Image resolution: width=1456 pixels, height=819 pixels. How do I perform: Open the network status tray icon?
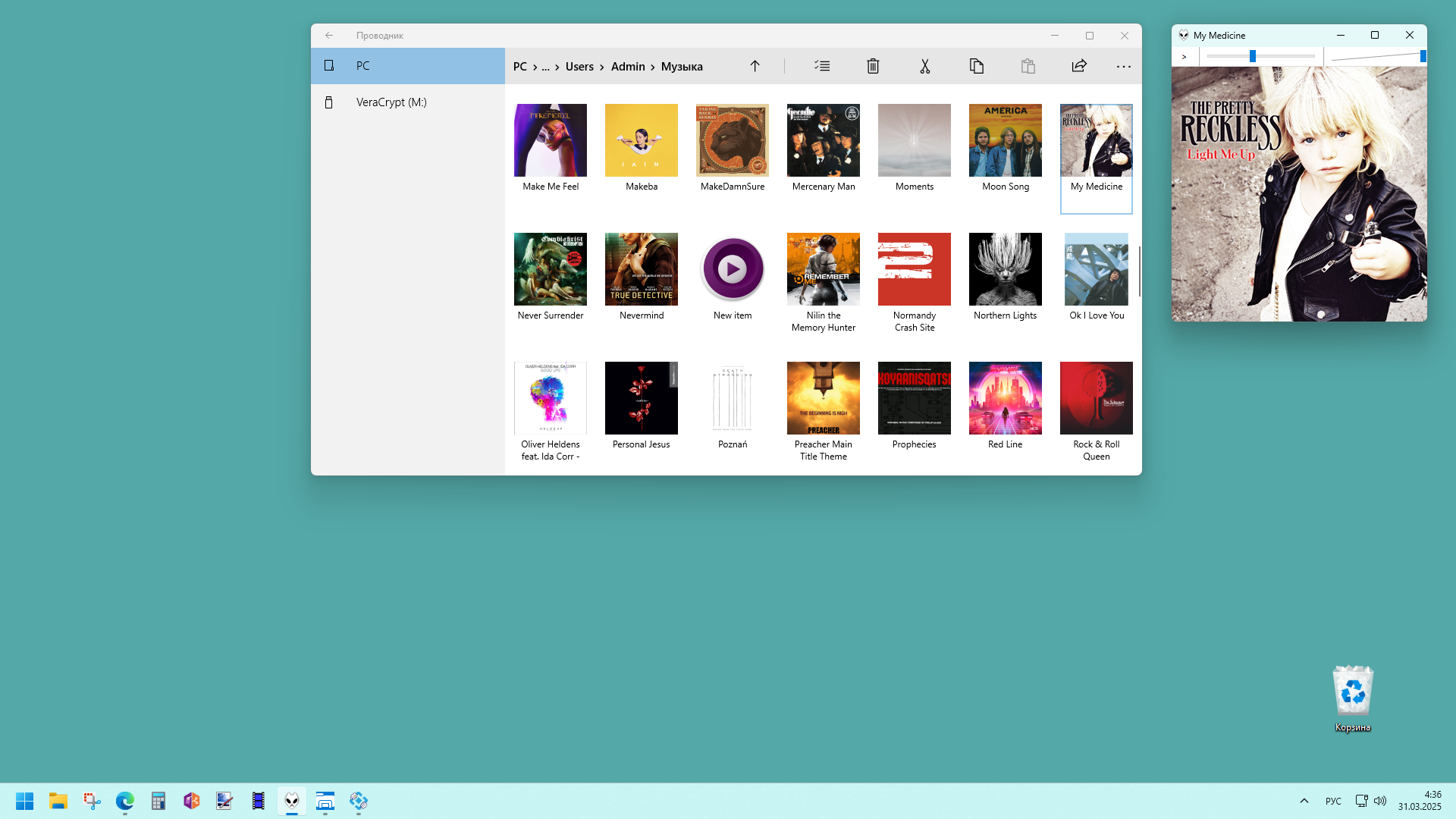click(x=1361, y=801)
